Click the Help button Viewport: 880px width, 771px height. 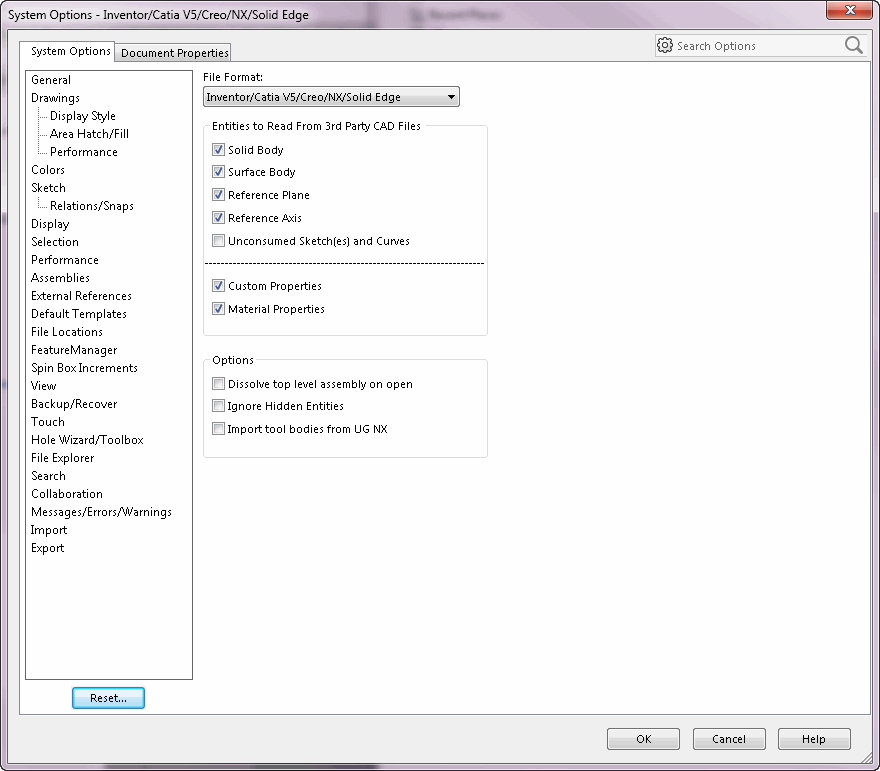point(814,739)
